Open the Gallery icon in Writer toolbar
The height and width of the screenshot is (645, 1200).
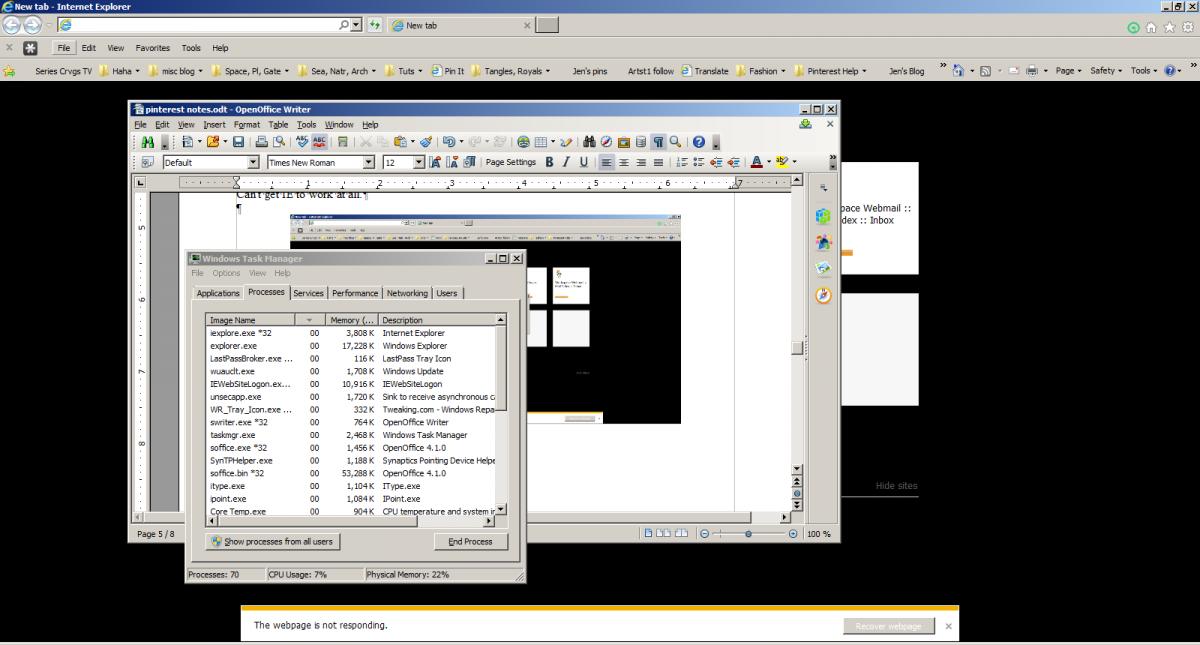pyautogui.click(x=624, y=143)
